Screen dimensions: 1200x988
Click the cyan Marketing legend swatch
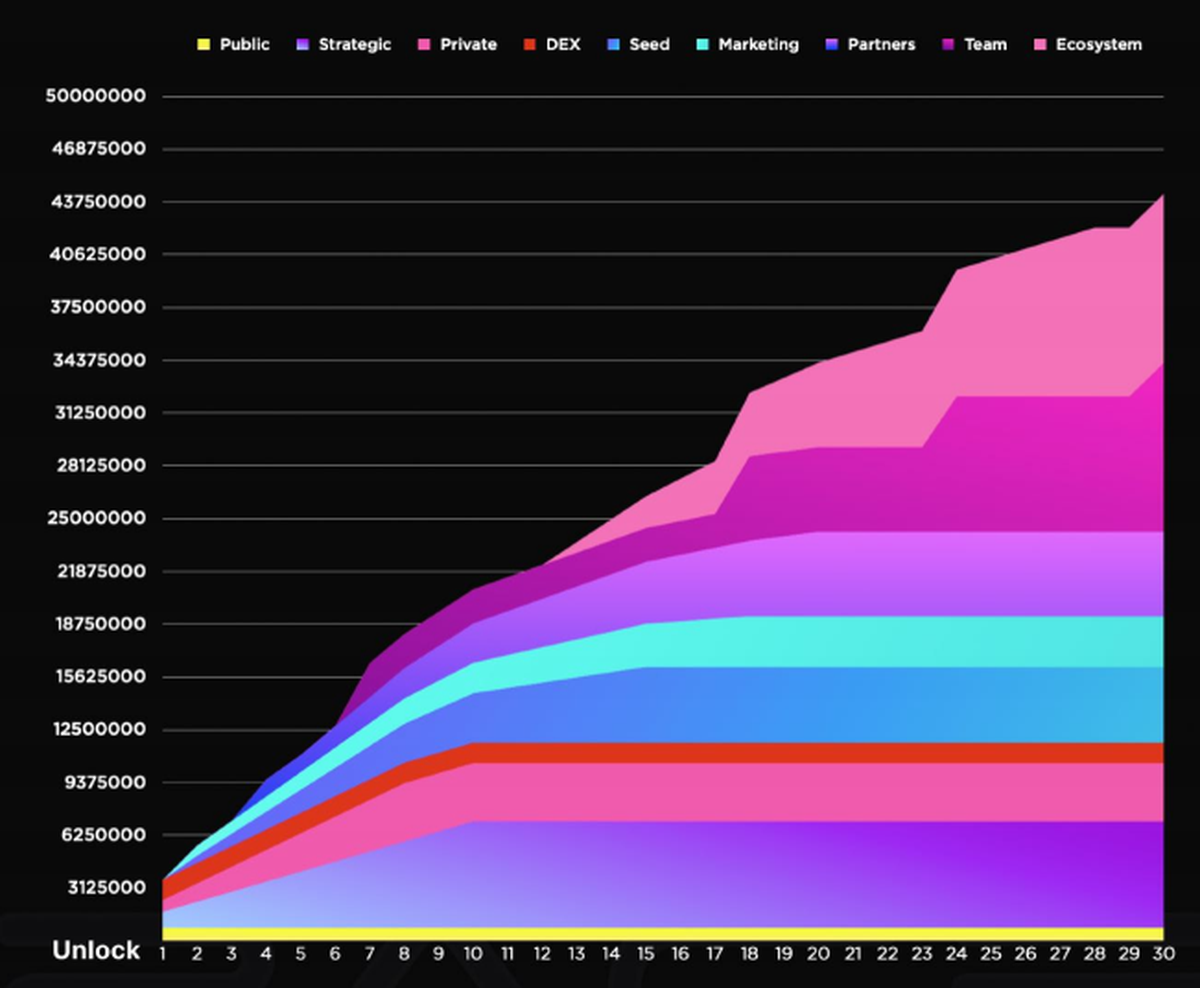click(x=702, y=45)
